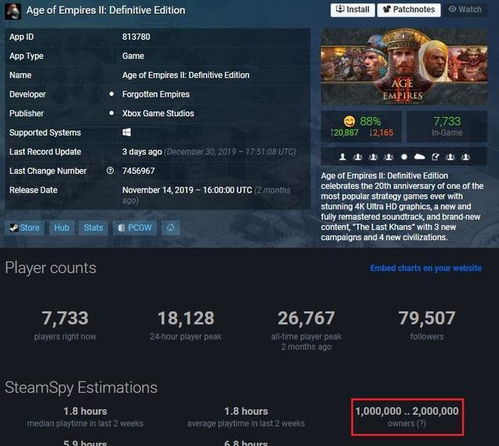Screen dimensions: 499x446
Task: Click the single-player category icon
Action: 342,157
